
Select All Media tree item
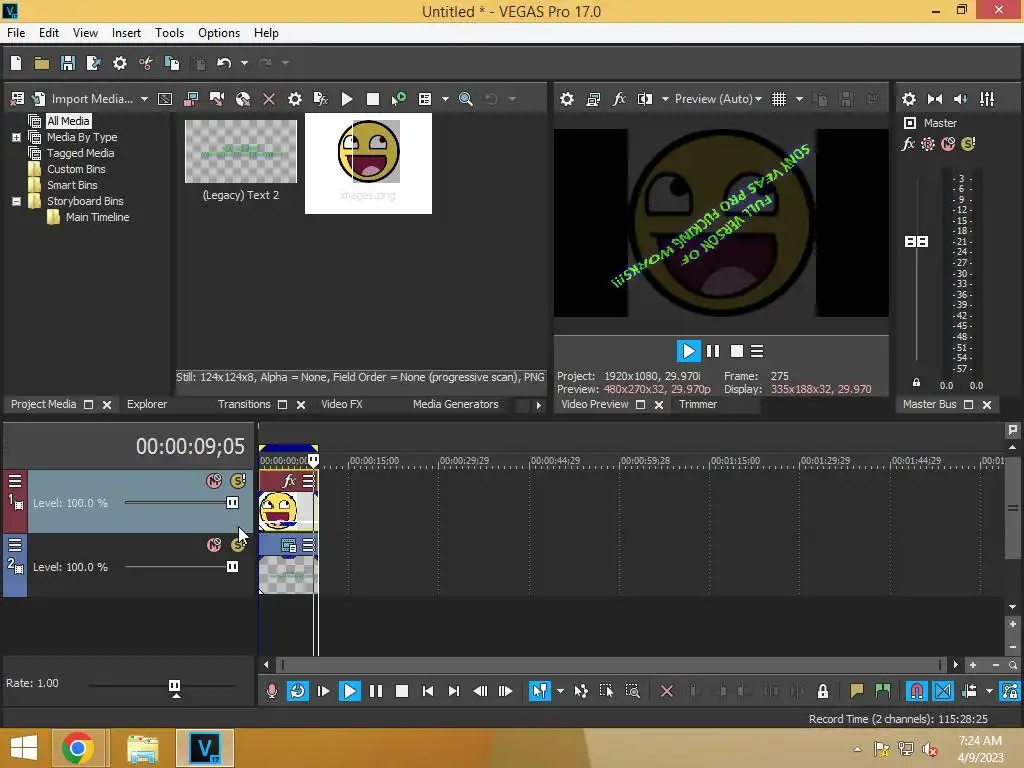coord(68,121)
